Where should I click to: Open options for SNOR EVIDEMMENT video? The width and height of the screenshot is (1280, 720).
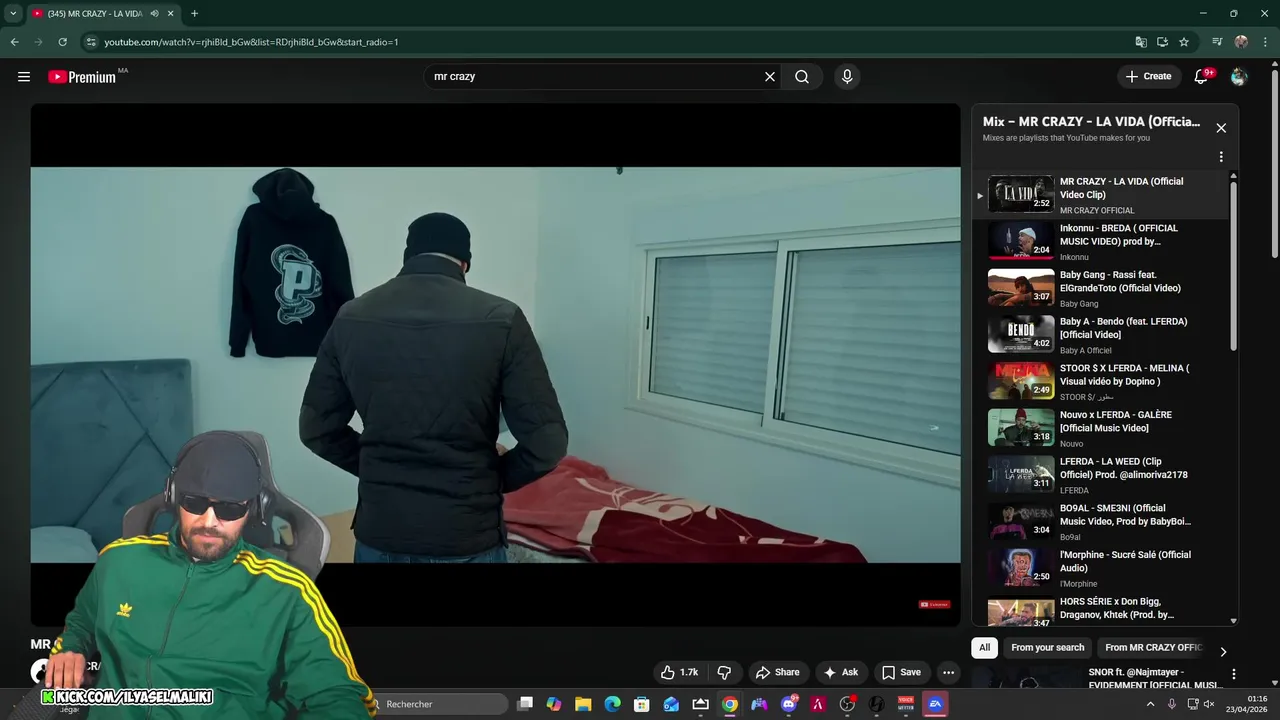tap(1234, 675)
